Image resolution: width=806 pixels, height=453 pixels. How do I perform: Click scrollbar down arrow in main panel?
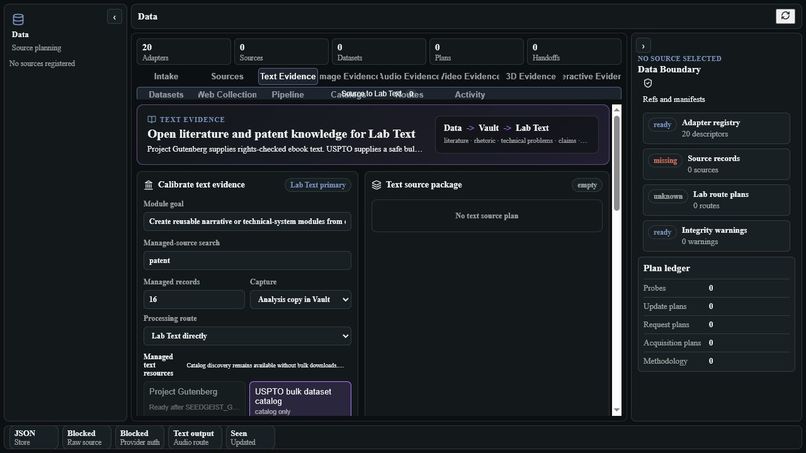click(616, 410)
